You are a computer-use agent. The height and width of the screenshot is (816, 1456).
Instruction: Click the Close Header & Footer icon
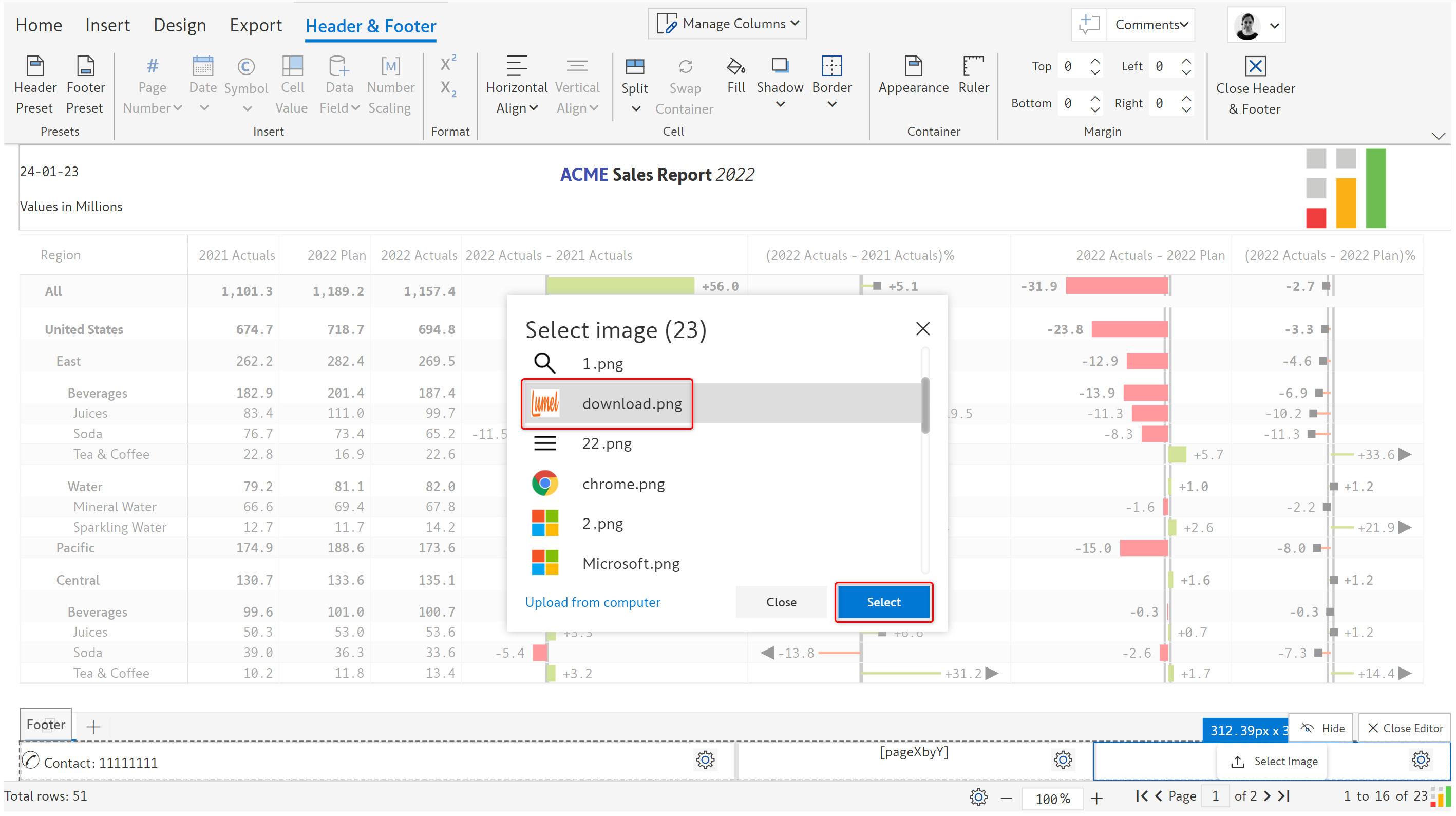pos(1254,66)
